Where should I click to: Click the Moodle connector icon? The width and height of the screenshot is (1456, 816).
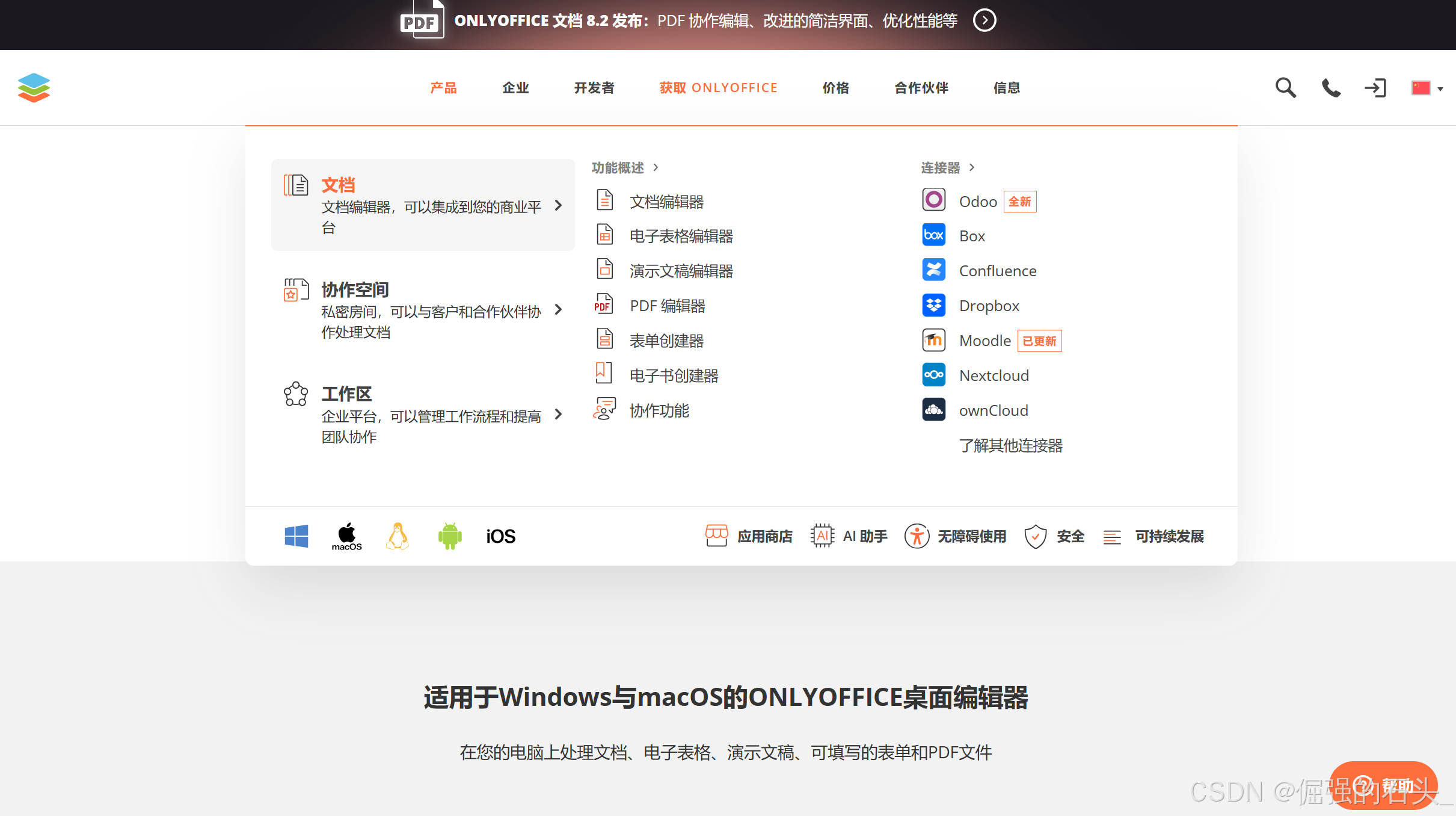[x=933, y=339]
